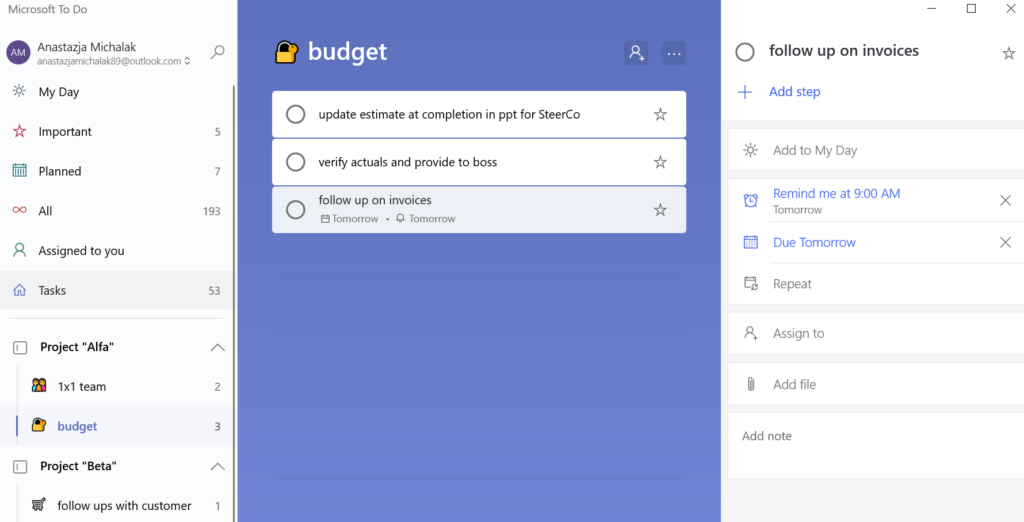Open account switcher next to email address
Image resolution: width=1024 pixels, height=522 pixels.
coord(187,61)
